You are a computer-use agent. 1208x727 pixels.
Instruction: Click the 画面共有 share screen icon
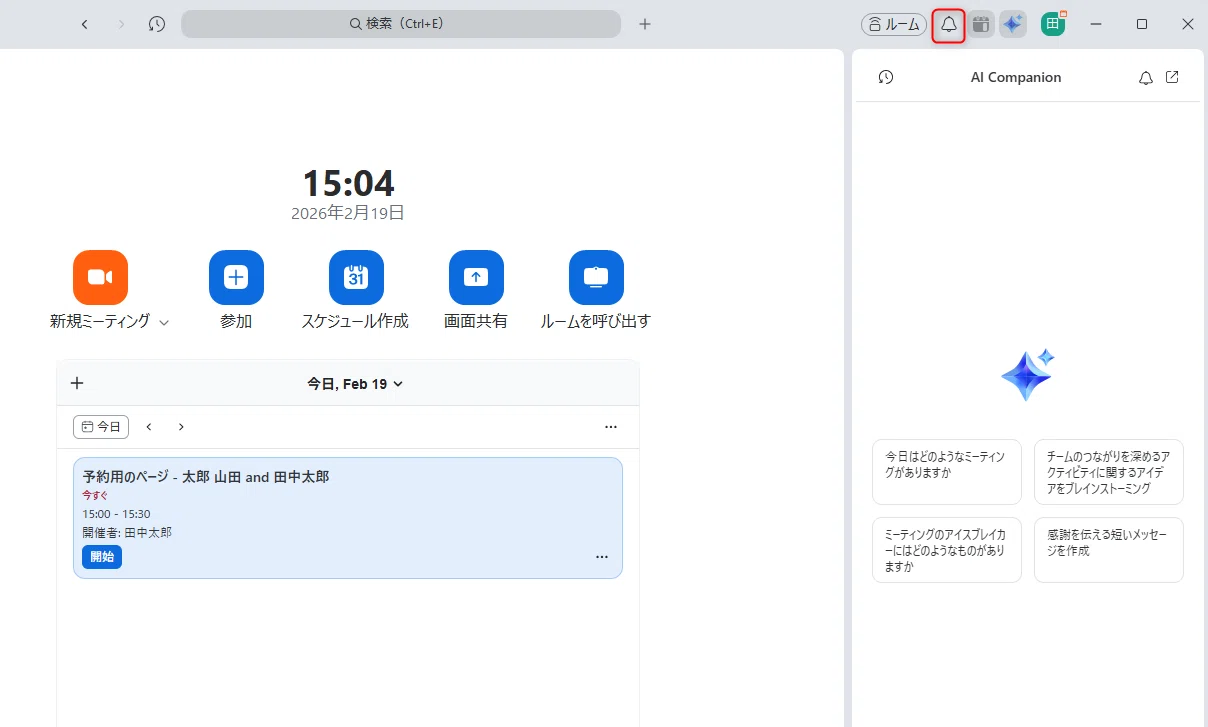point(476,277)
